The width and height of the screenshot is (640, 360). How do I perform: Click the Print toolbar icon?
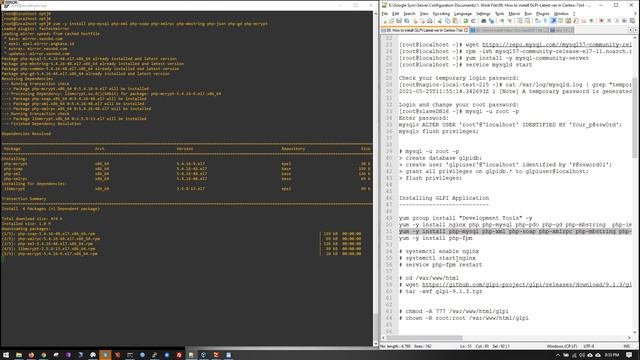[x=429, y=21]
